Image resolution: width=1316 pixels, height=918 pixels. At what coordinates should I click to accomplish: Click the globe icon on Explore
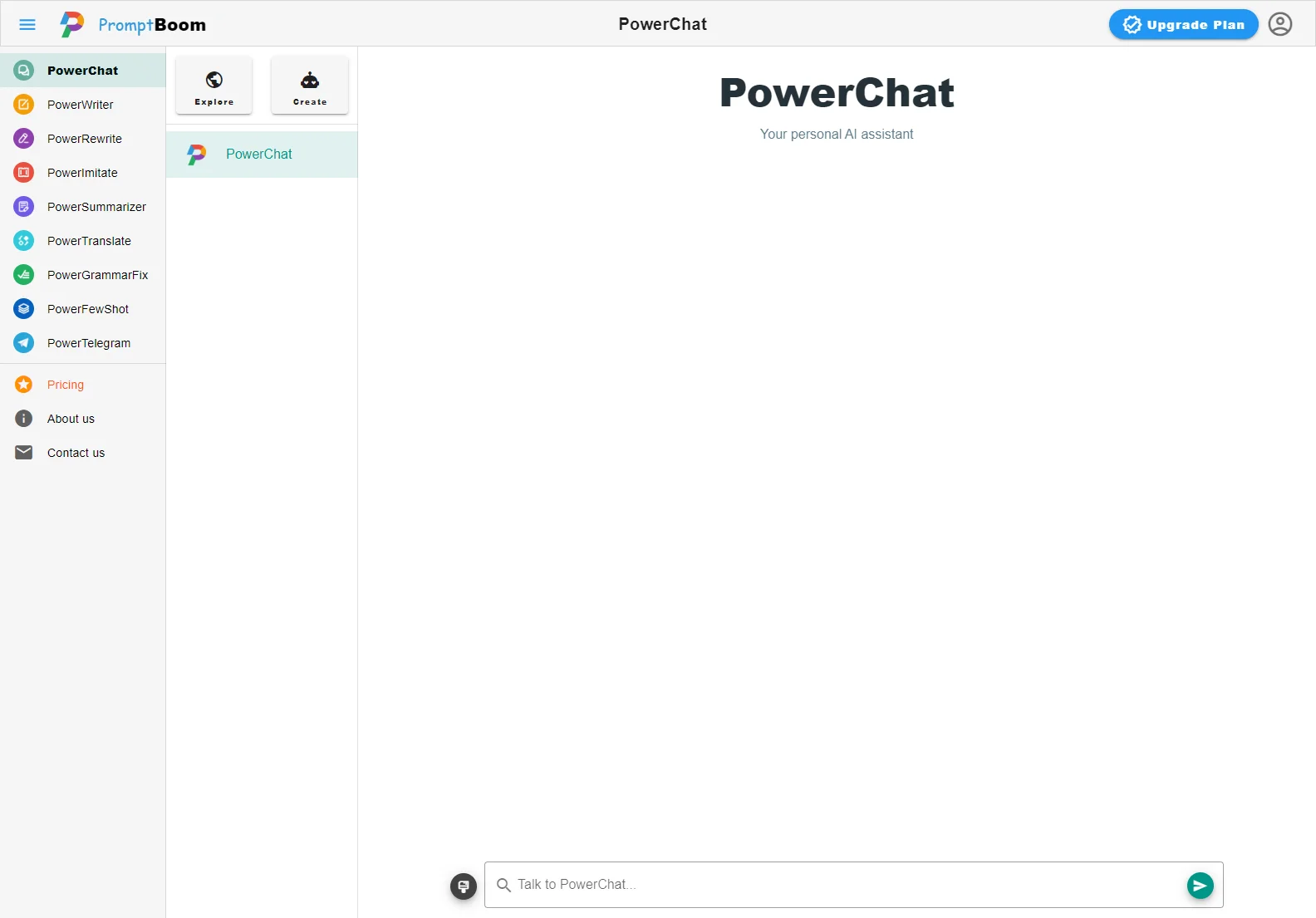214,80
